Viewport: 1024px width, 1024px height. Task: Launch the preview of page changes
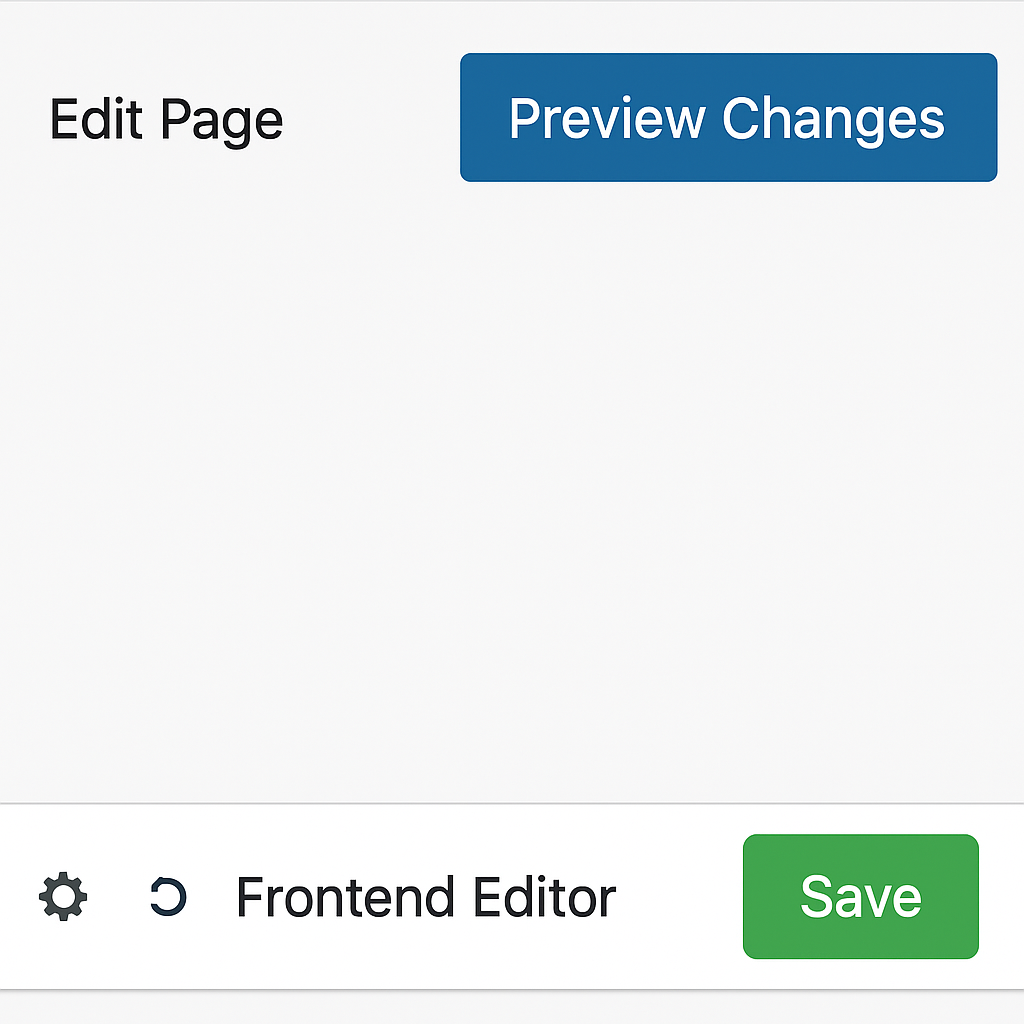728,118
